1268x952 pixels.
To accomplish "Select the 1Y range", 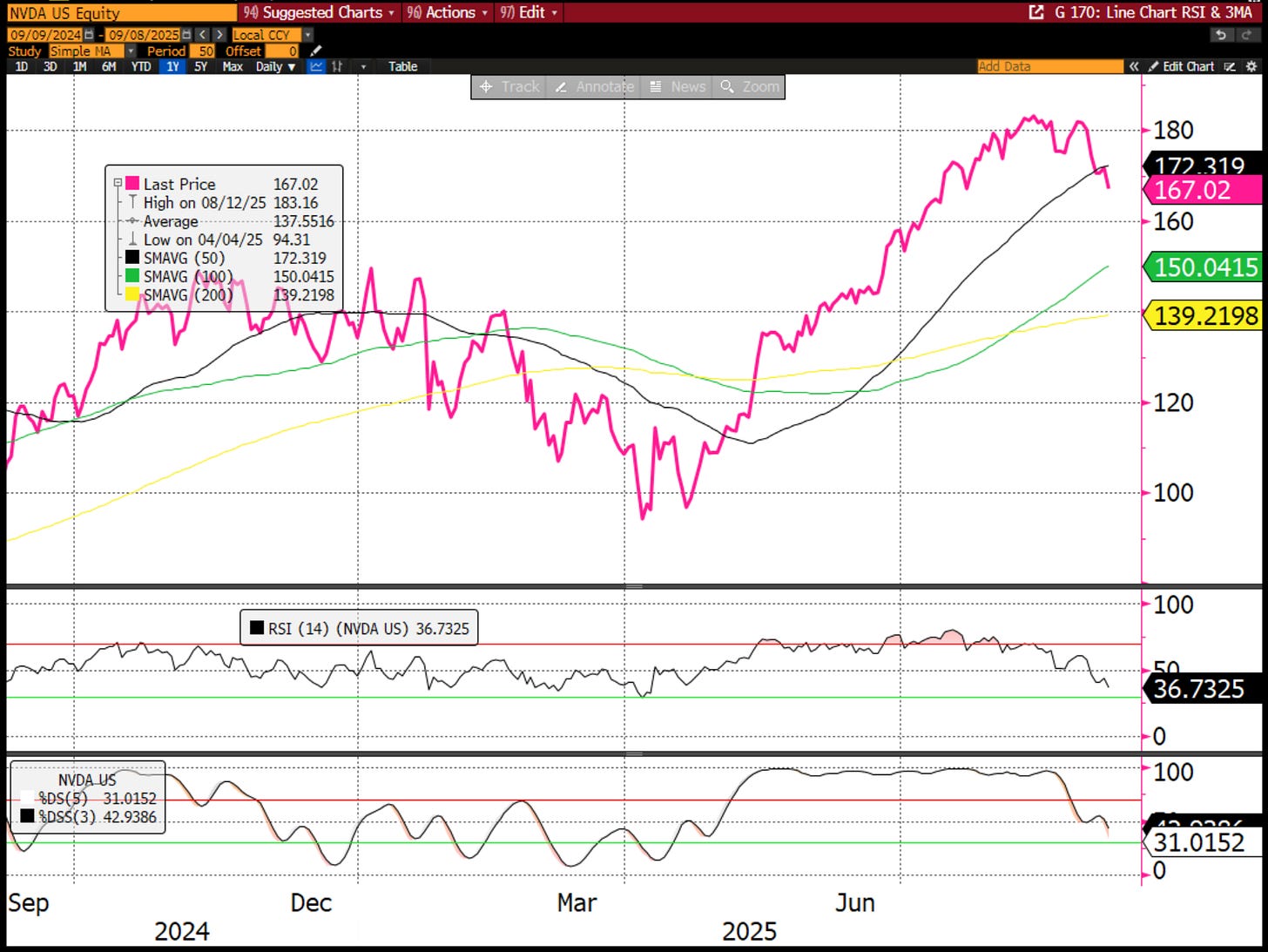I will pos(172,66).
